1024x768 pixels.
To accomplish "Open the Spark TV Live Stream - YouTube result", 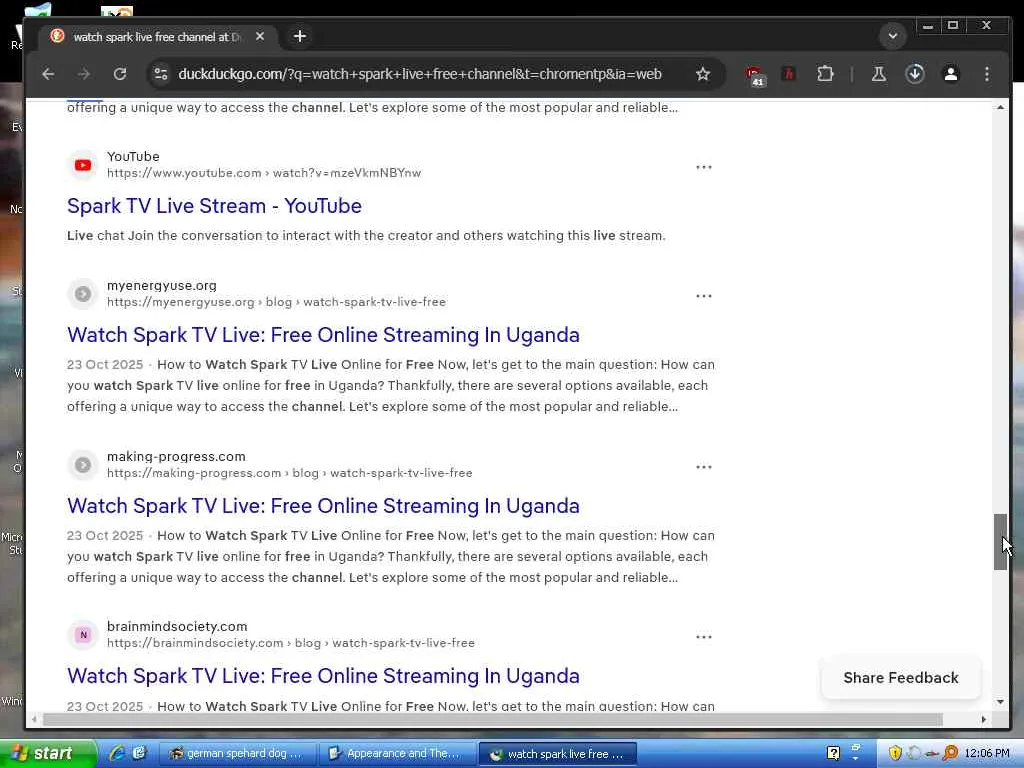I will (214, 206).
